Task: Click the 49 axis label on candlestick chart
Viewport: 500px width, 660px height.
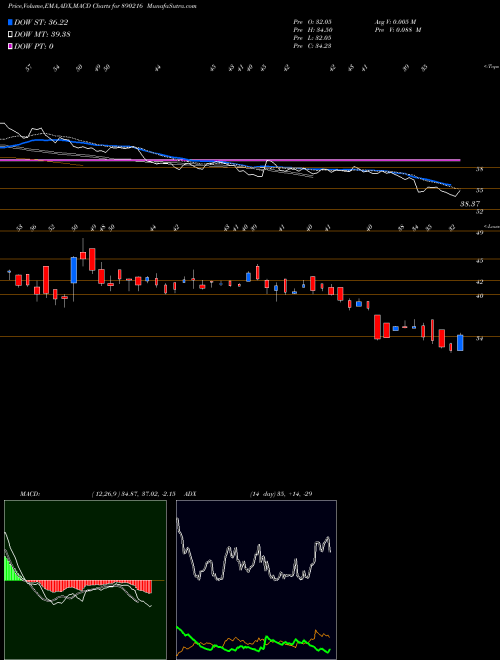Action: tap(479, 232)
